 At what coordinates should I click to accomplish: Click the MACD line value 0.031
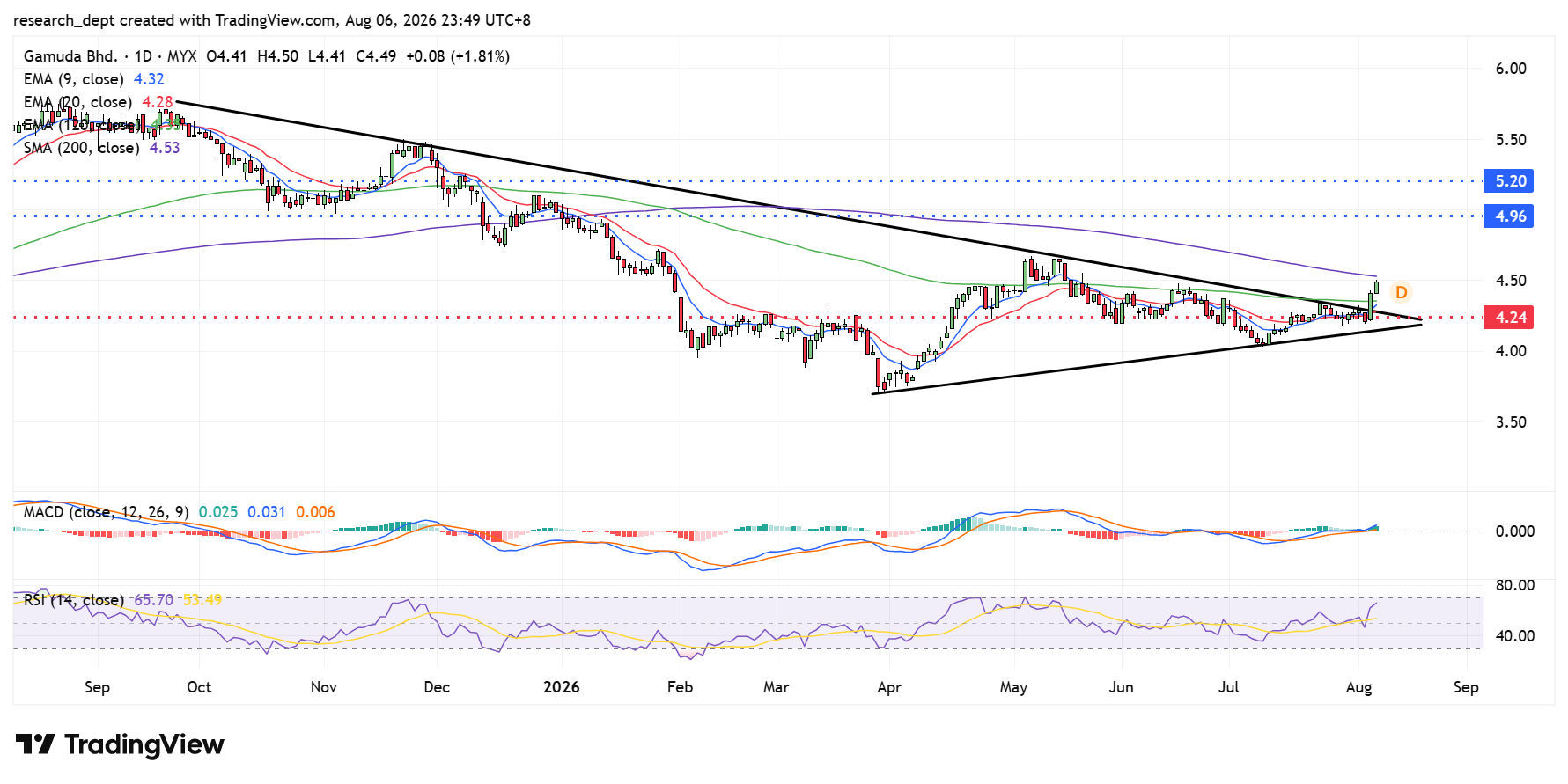click(x=267, y=512)
